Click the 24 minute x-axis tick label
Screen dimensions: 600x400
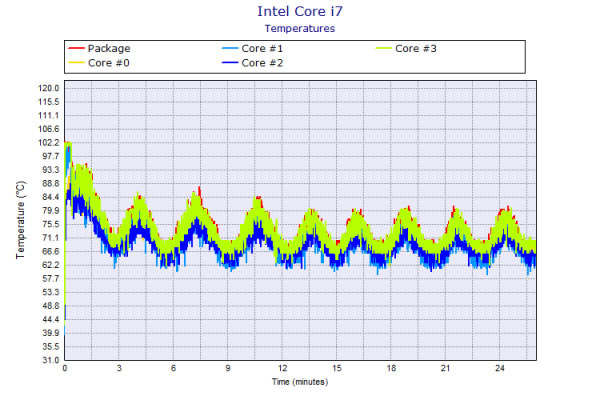click(500, 368)
